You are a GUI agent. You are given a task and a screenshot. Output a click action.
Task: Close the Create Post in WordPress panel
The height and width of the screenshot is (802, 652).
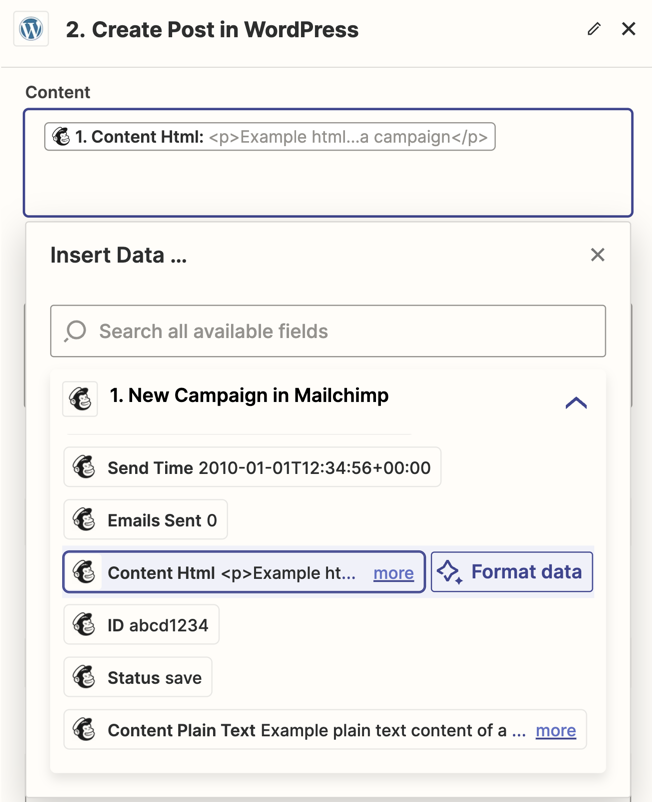(x=629, y=29)
